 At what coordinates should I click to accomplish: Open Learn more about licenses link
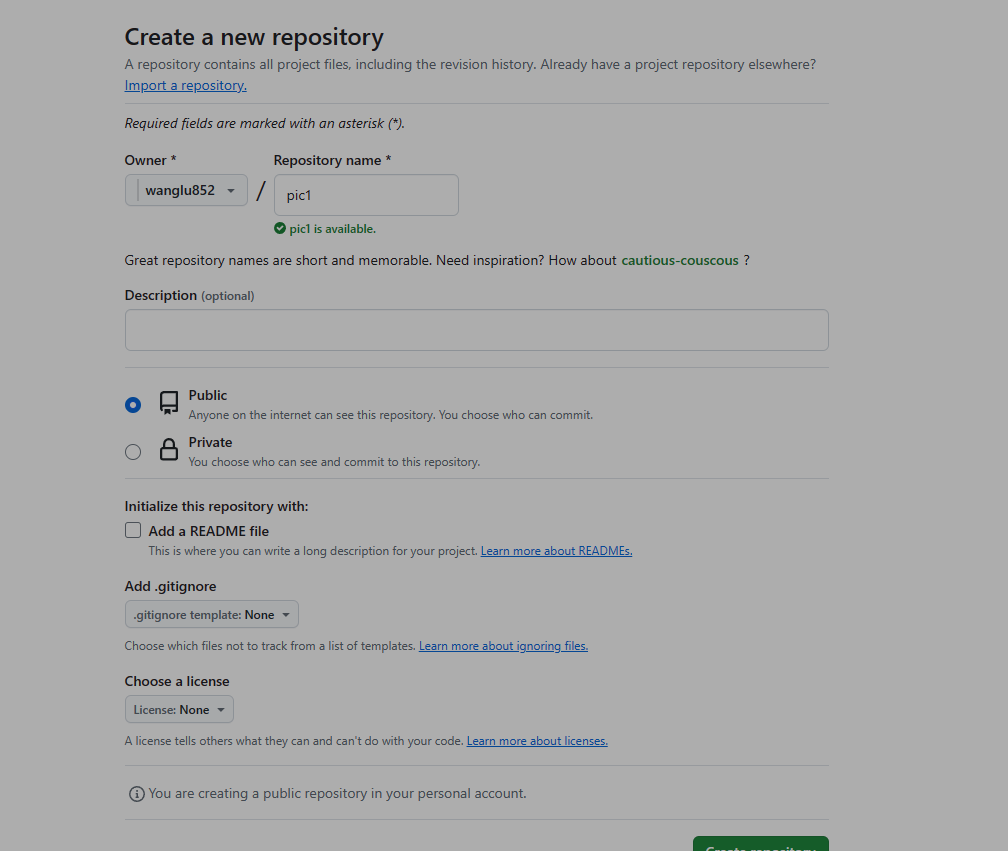click(x=537, y=741)
